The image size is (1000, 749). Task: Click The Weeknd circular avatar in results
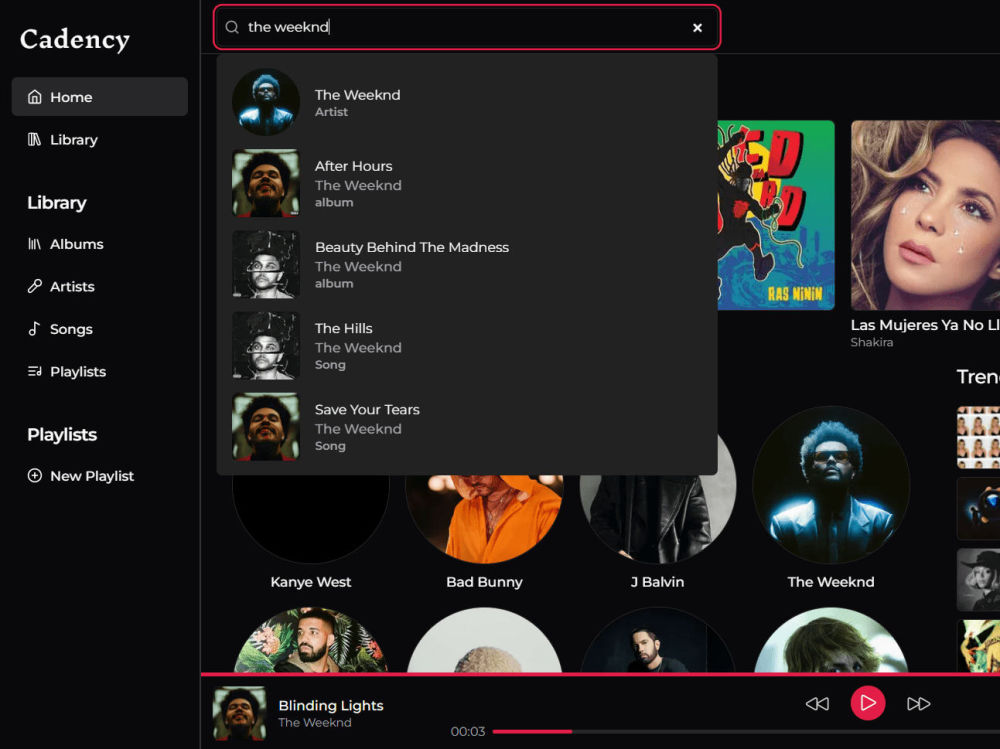[266, 102]
